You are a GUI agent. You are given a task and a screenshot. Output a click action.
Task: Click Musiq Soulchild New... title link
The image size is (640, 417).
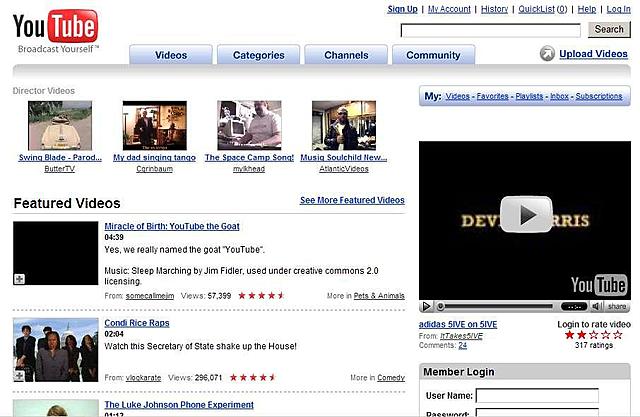[x=344, y=157]
